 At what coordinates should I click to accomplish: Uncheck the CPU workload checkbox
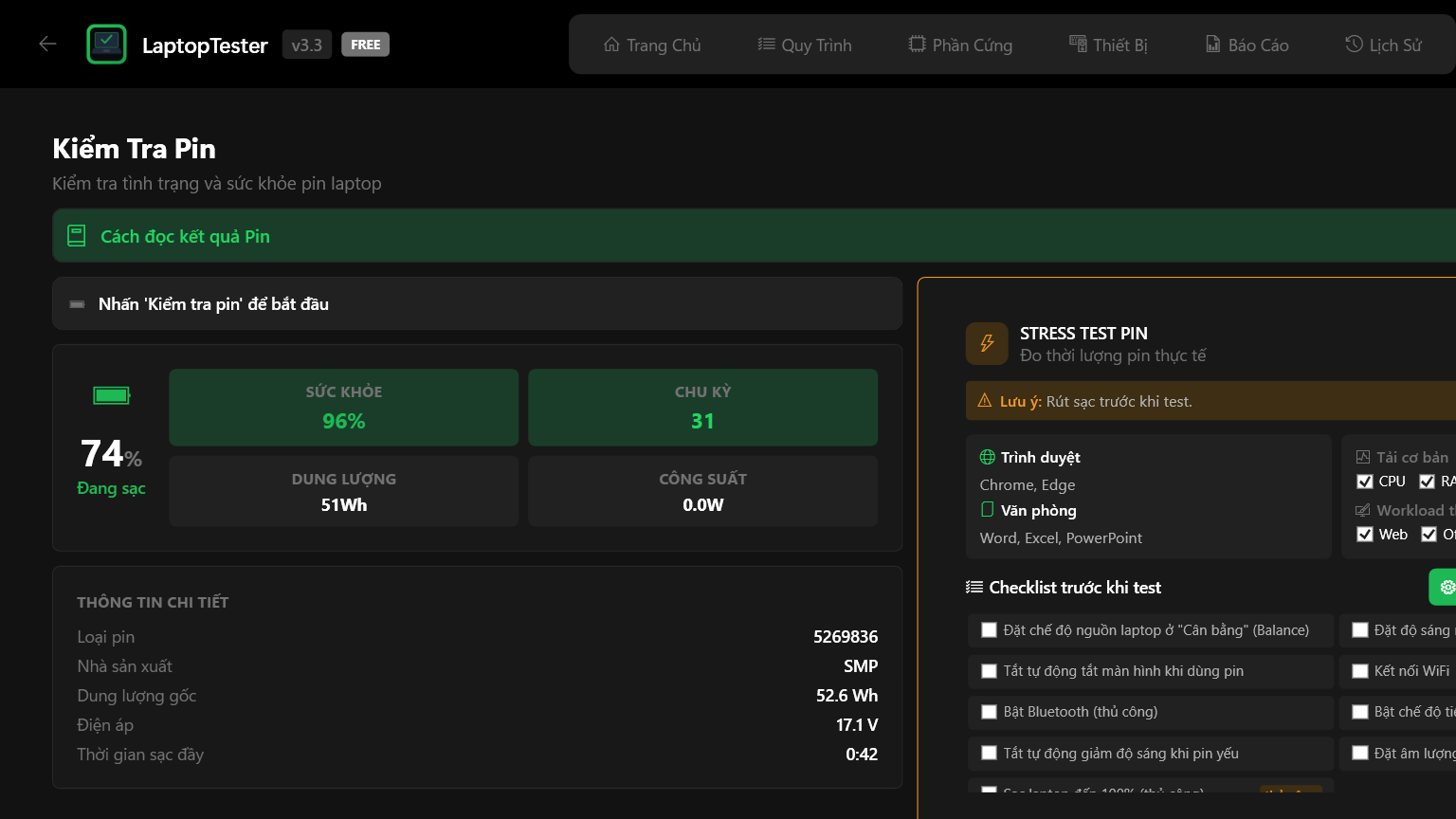(1365, 482)
